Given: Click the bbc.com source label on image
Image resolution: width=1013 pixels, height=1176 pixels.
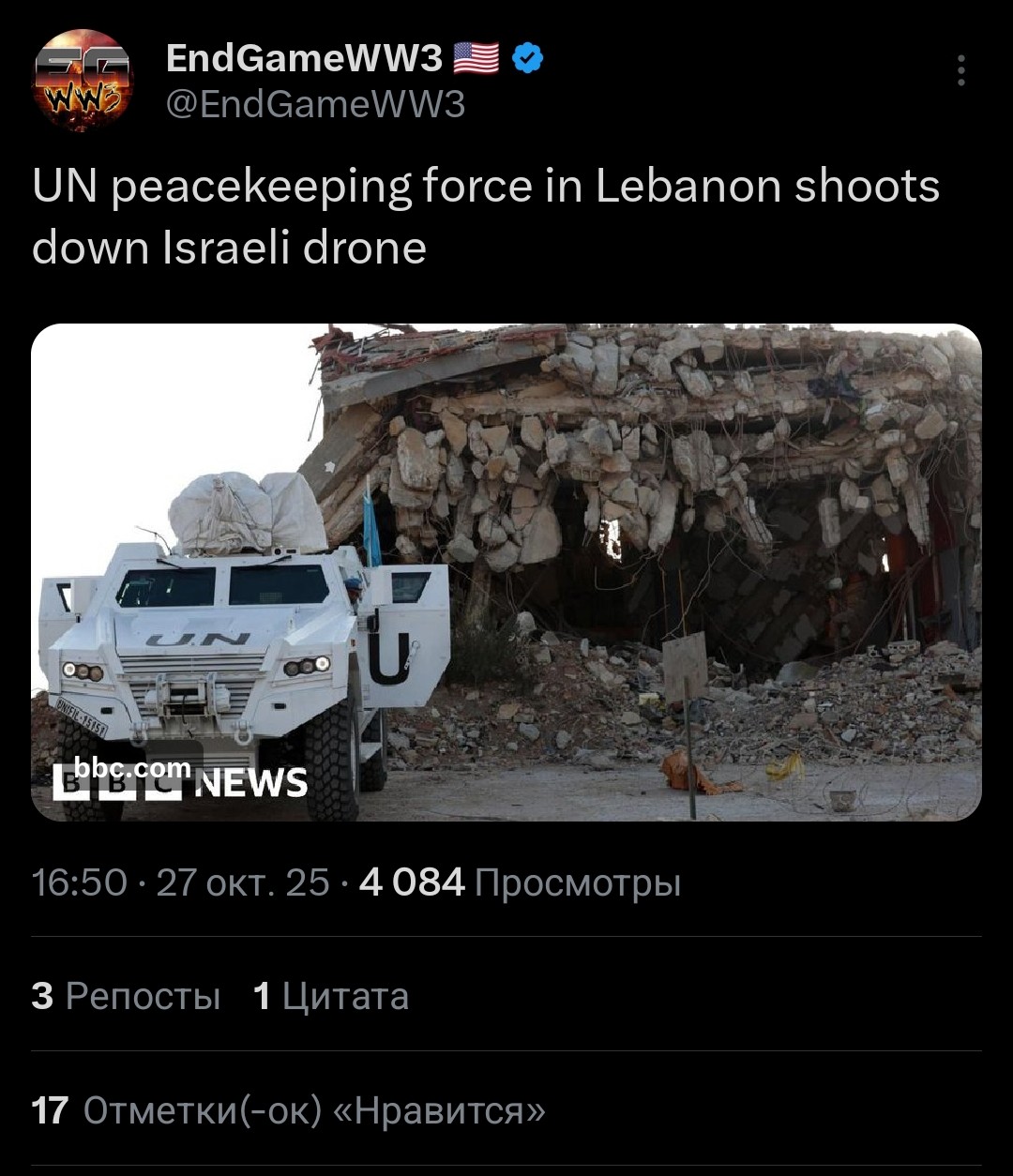Looking at the screenshot, I should coord(132,769).
